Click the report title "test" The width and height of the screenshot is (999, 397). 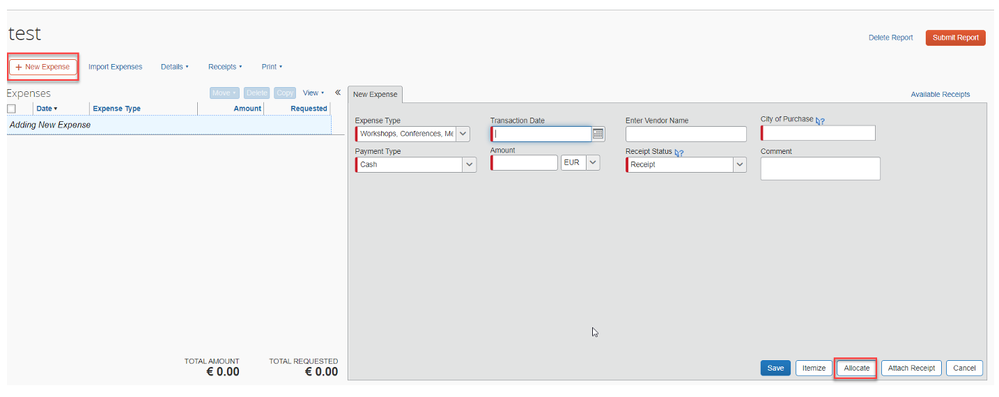(x=24, y=34)
